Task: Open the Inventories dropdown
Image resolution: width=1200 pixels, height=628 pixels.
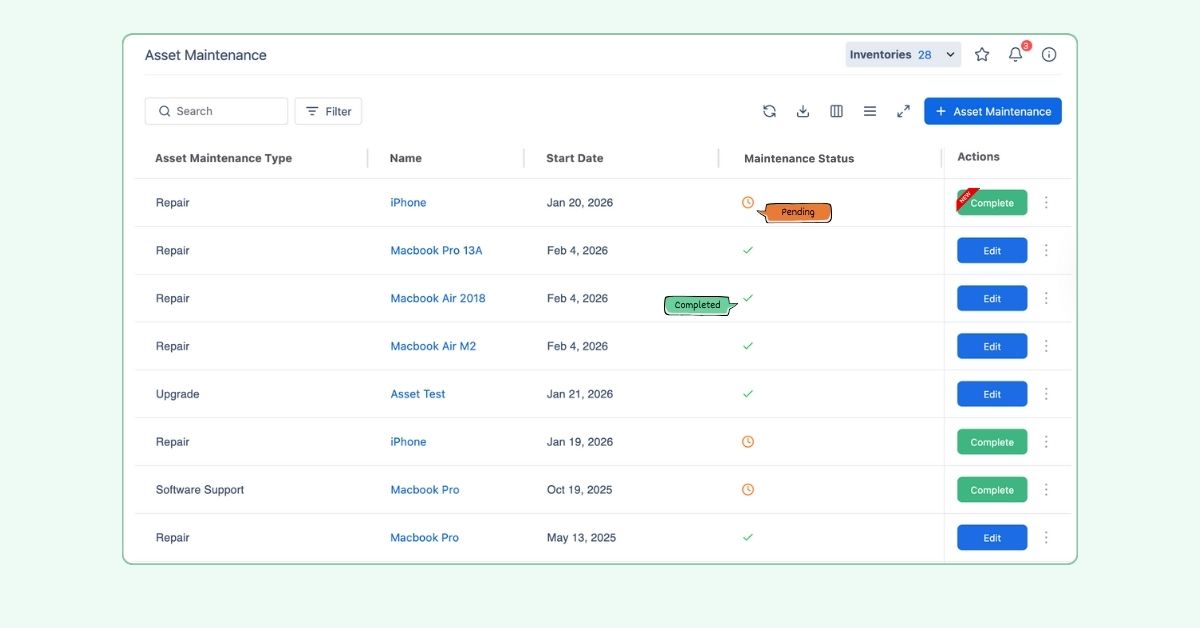Action: [x=903, y=55]
